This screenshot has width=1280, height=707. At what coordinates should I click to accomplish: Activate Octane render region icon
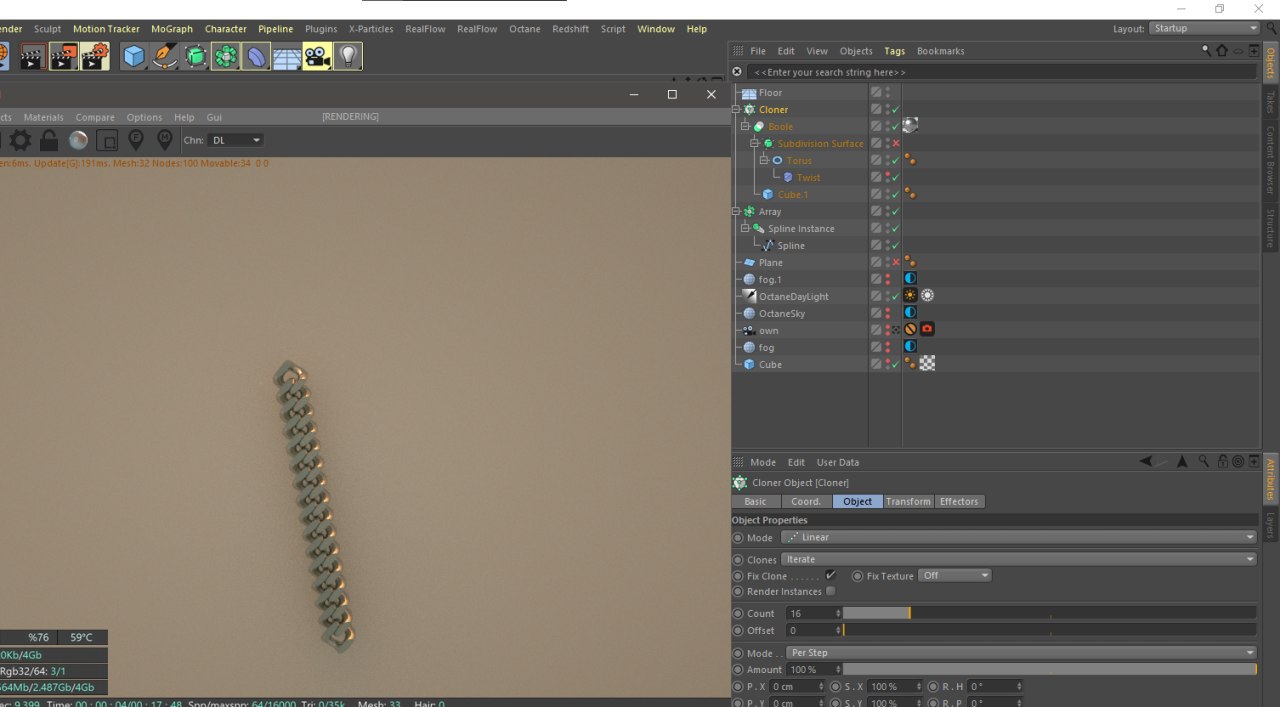[x=107, y=140]
